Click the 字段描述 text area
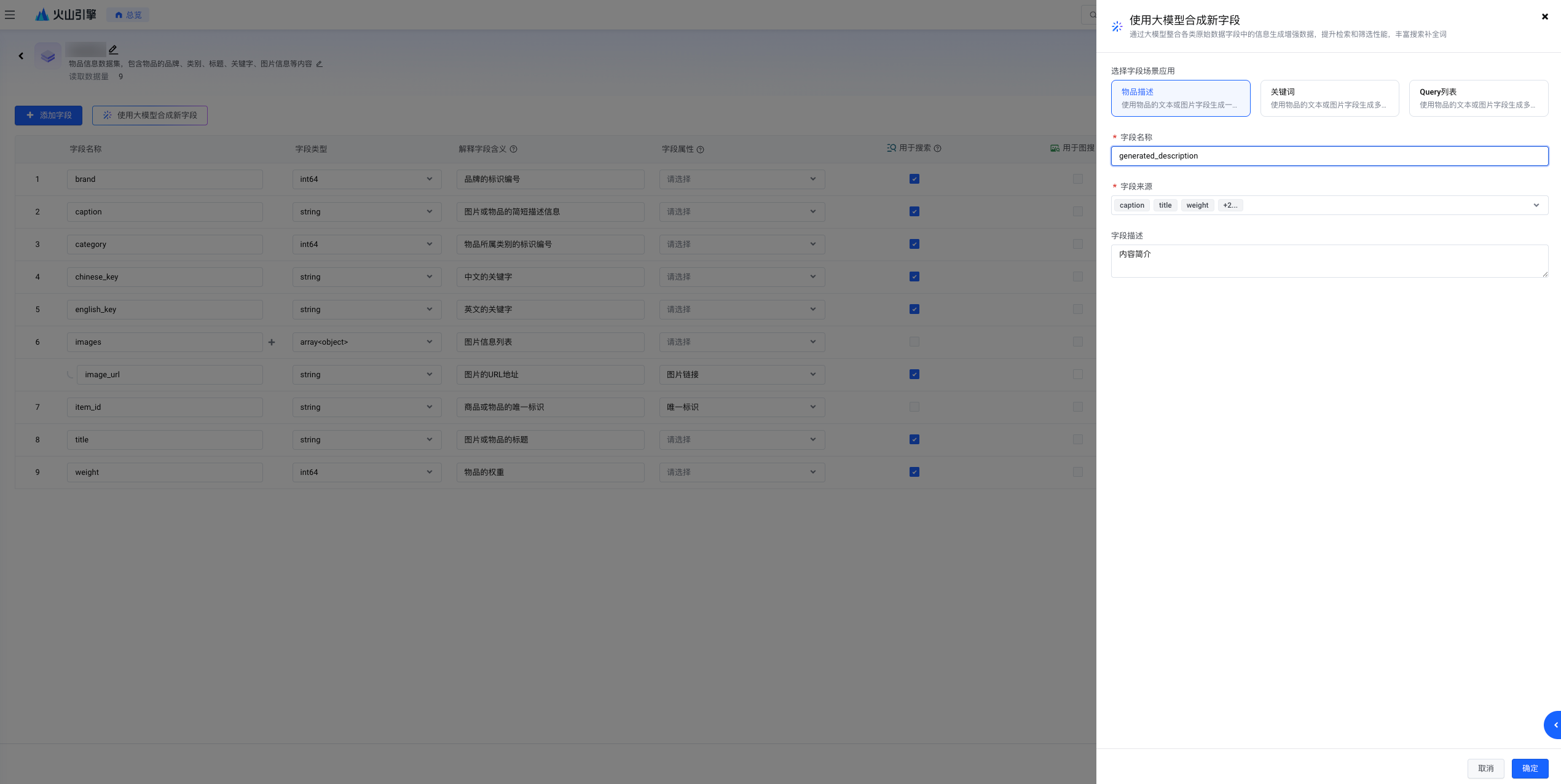 tap(1329, 261)
